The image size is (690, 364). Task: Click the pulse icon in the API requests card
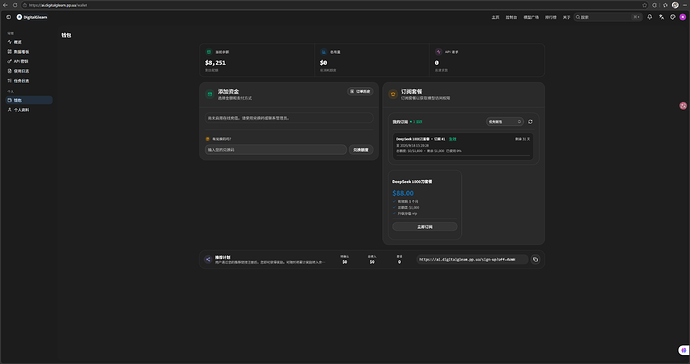pyautogui.click(x=438, y=52)
